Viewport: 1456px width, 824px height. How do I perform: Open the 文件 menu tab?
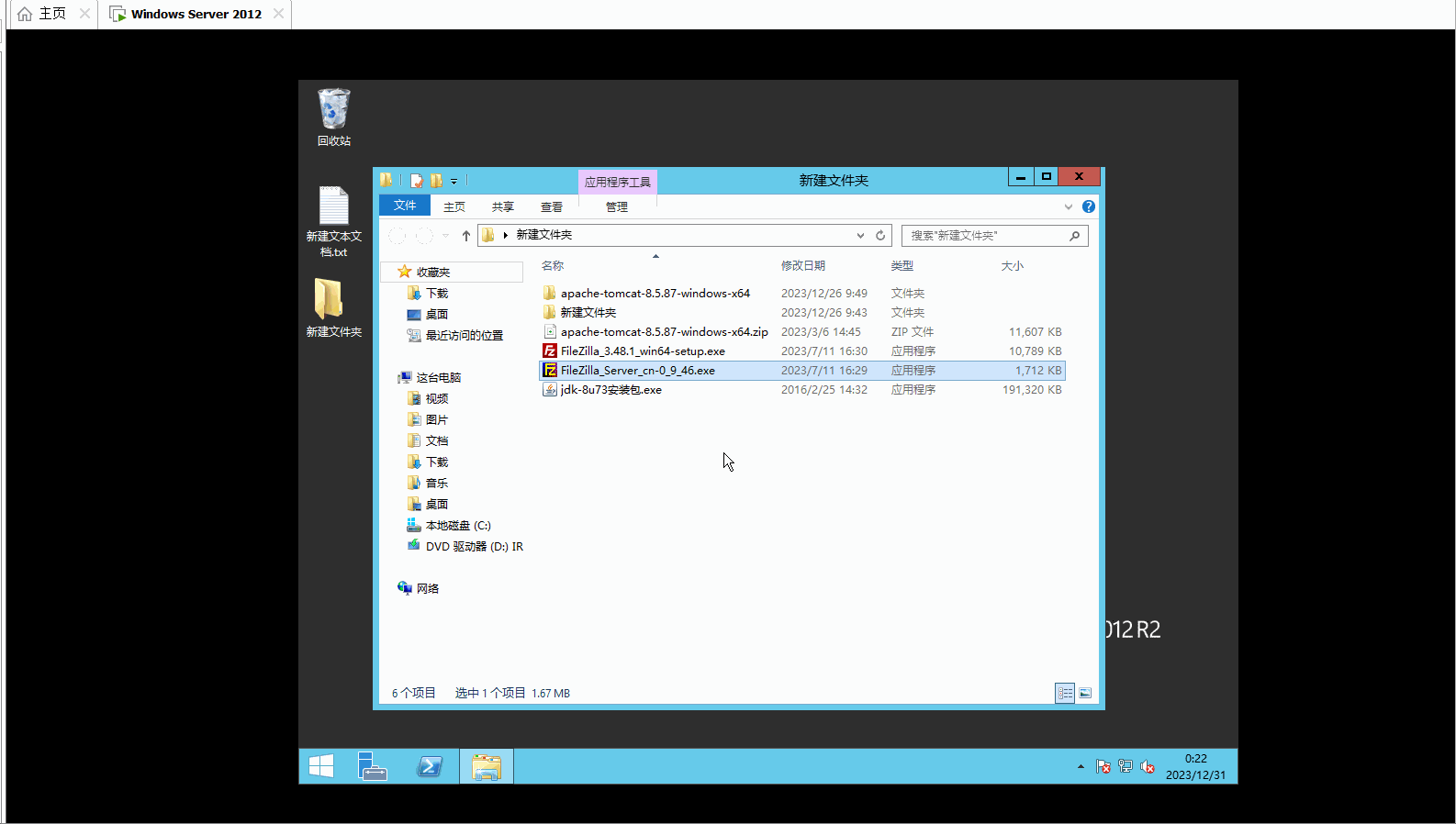(x=405, y=206)
